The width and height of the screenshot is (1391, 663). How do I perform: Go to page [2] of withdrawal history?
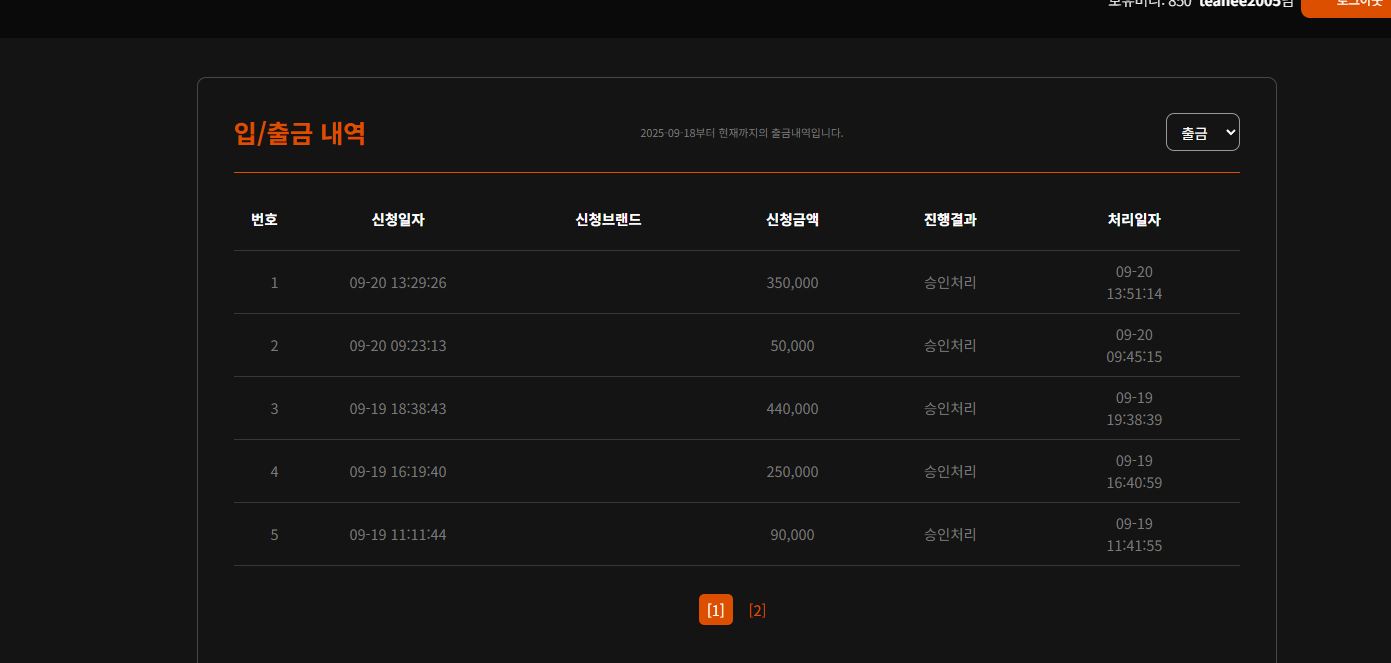757,610
